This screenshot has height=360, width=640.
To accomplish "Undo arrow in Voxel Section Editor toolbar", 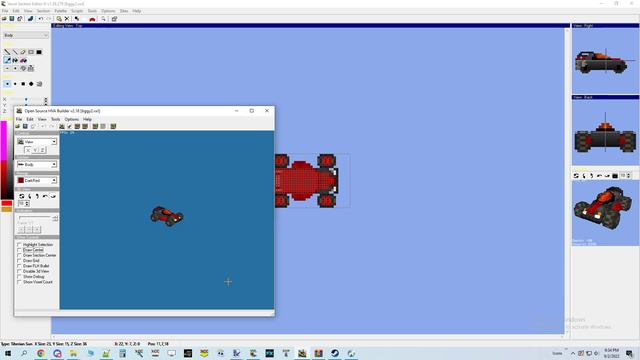I will point(41,19).
